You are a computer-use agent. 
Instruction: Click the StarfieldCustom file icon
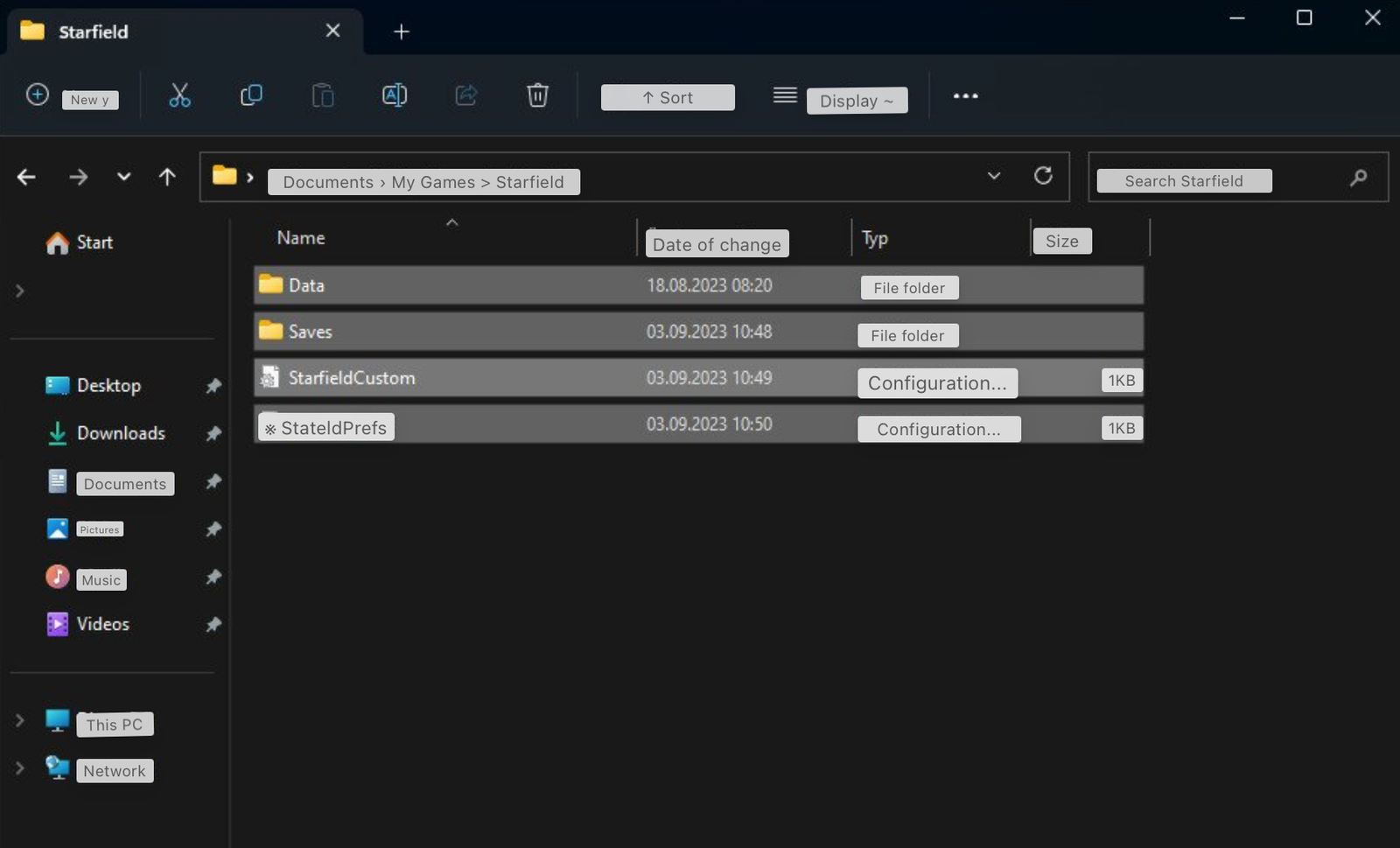pos(269,377)
